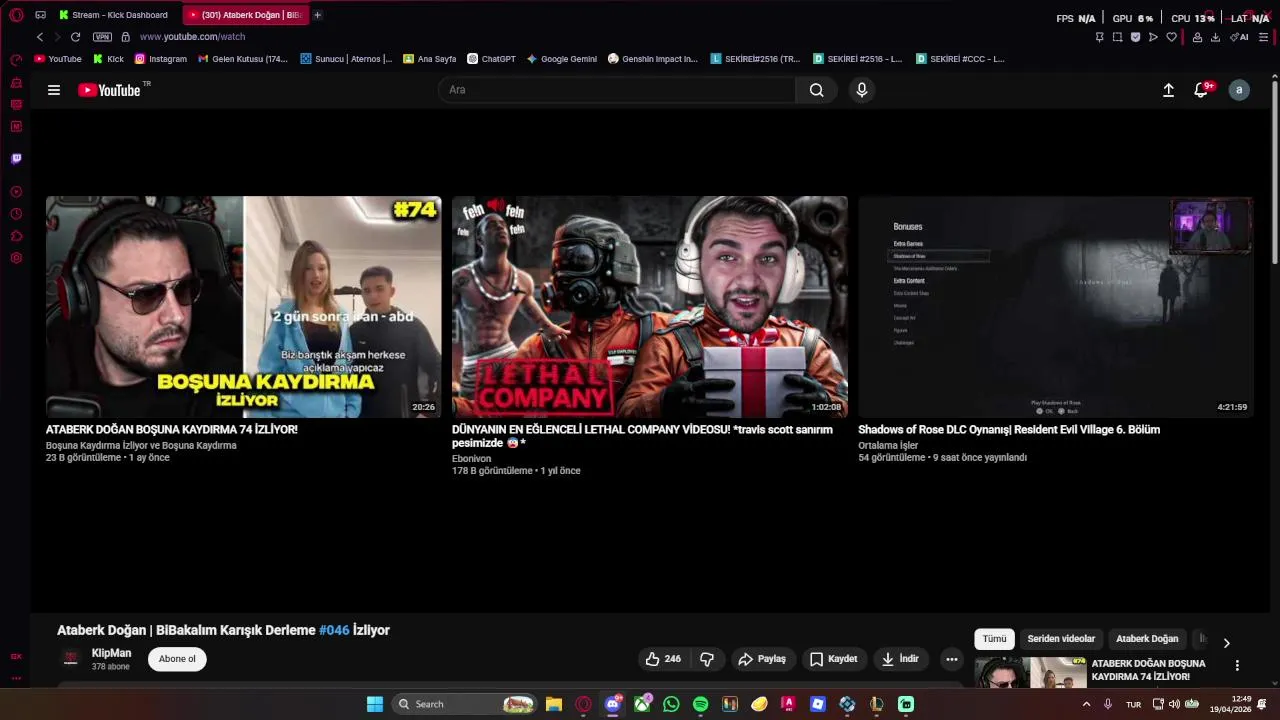
Task: Open Discord from the taskbar
Action: pyautogui.click(x=613, y=704)
